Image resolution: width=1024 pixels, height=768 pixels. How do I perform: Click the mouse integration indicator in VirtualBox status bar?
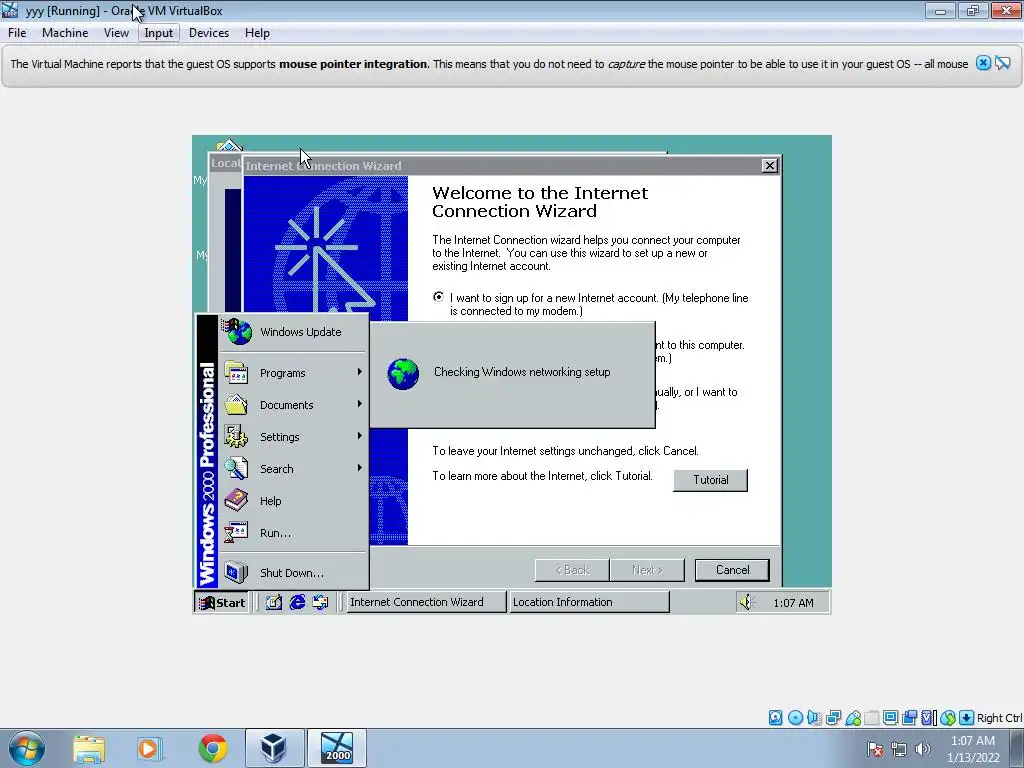point(948,718)
